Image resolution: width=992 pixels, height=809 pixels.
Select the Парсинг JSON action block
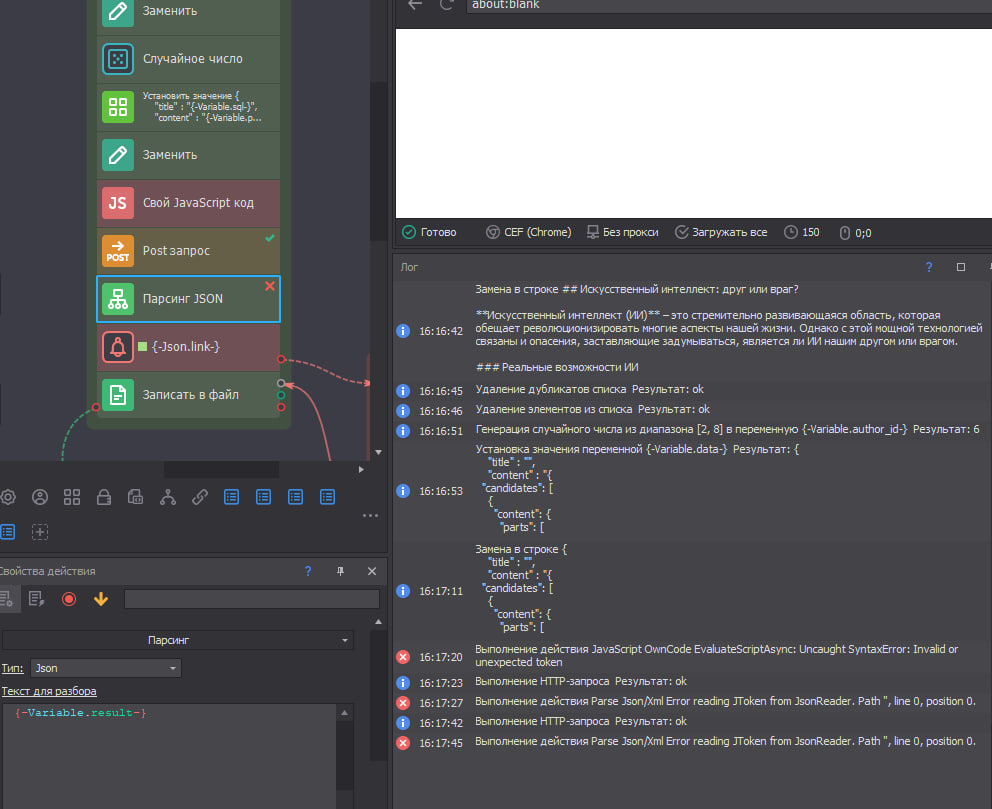(x=189, y=299)
